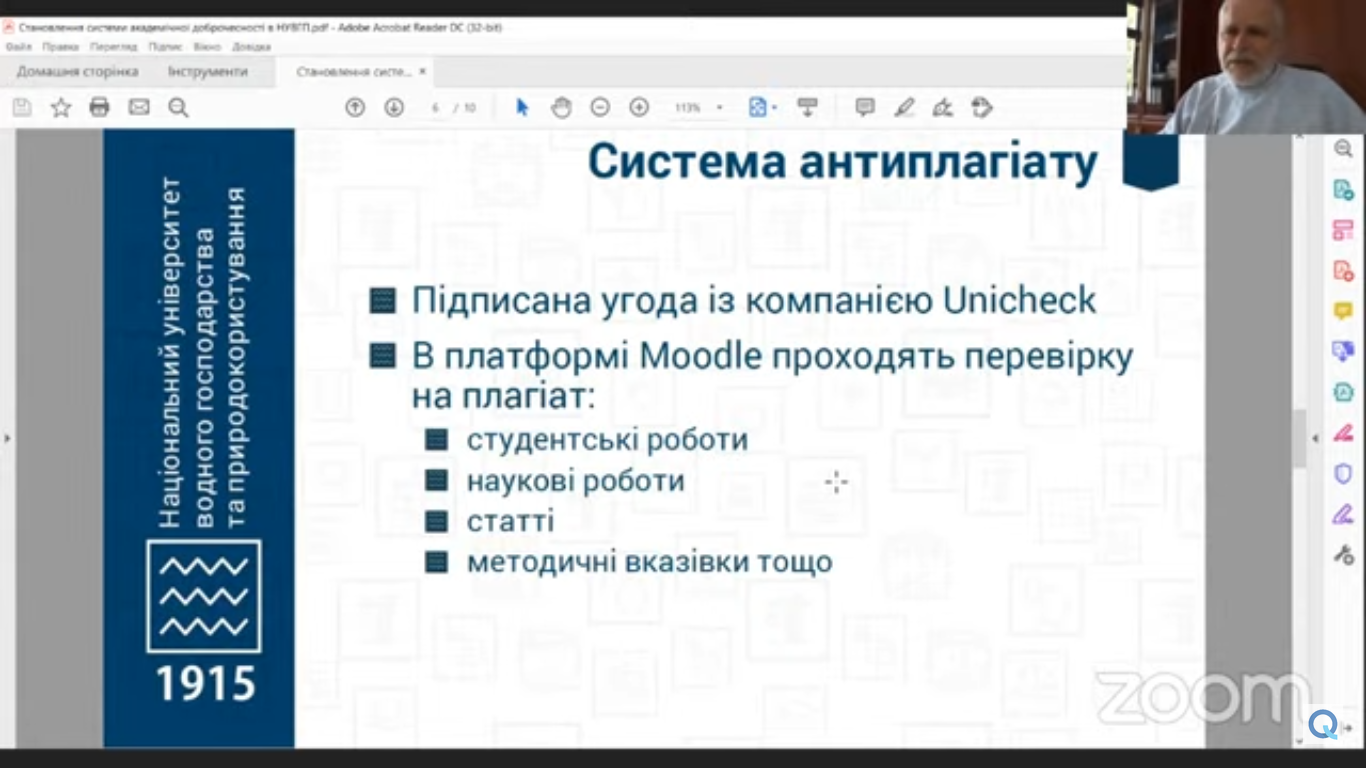Click the zoom out minus button
The image size is (1366, 768).
pos(600,108)
